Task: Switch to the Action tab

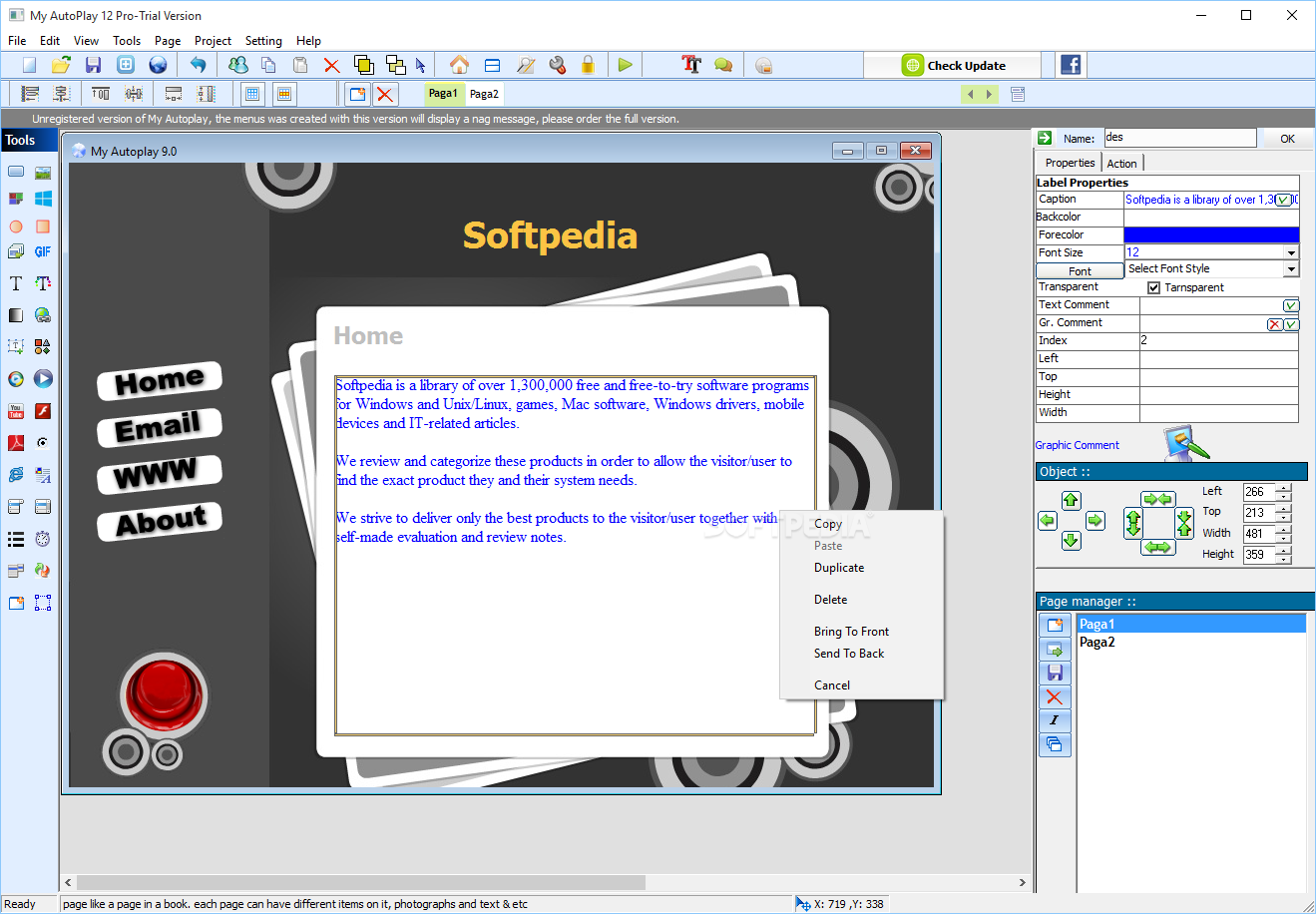Action: click(x=1121, y=164)
